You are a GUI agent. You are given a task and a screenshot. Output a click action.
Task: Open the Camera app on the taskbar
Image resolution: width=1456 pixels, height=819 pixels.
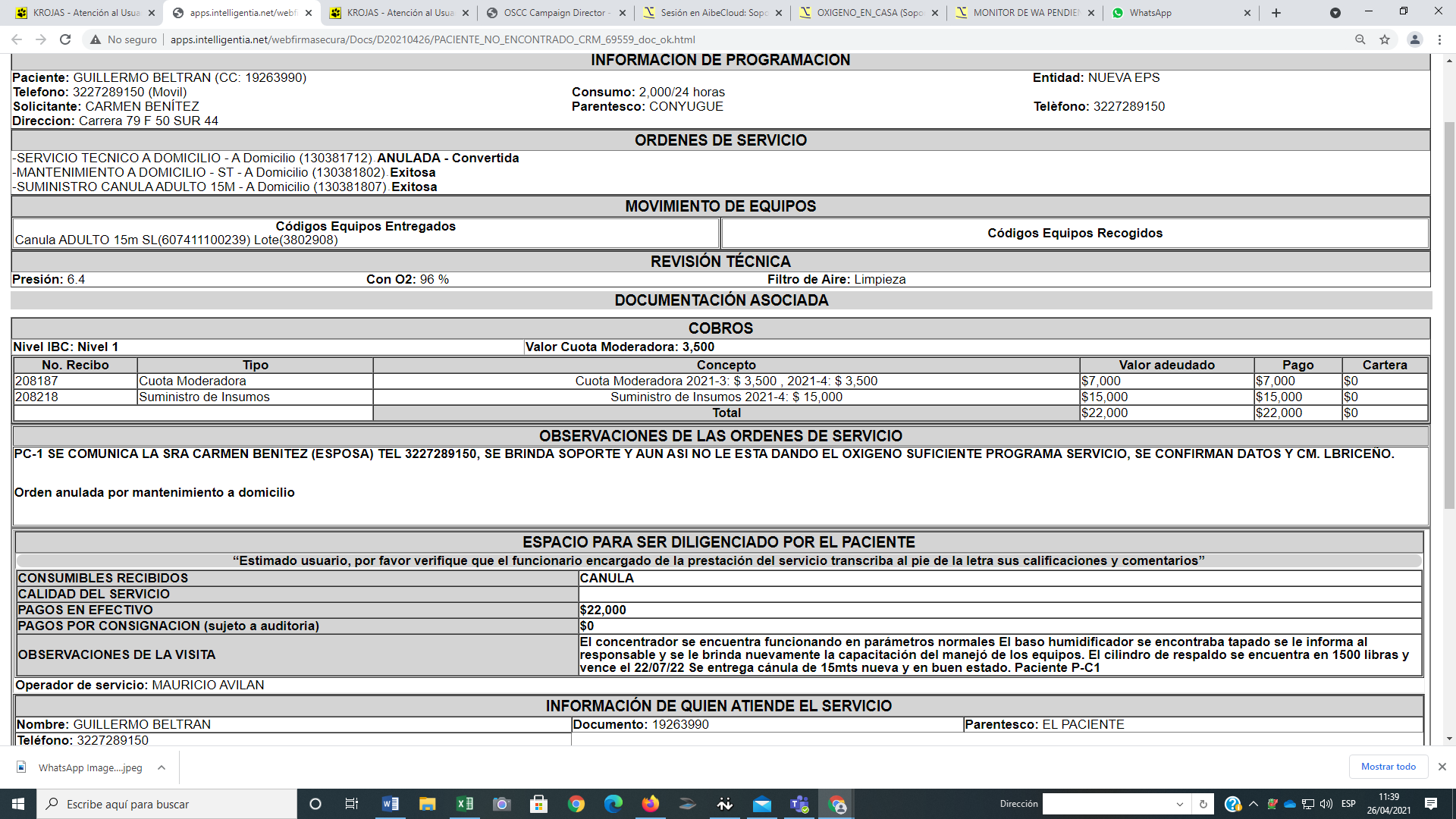(501, 804)
